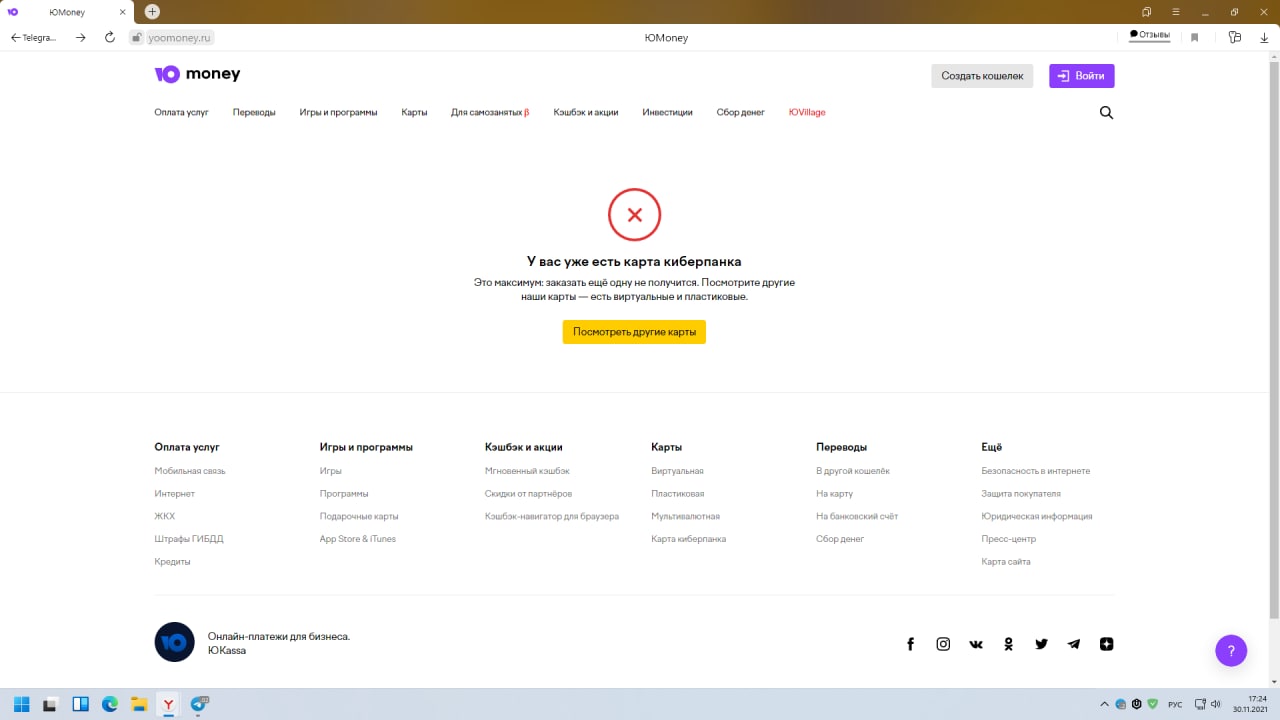Click the site lock icon in address bar
Image resolution: width=1280 pixels, height=720 pixels.
pos(138,37)
